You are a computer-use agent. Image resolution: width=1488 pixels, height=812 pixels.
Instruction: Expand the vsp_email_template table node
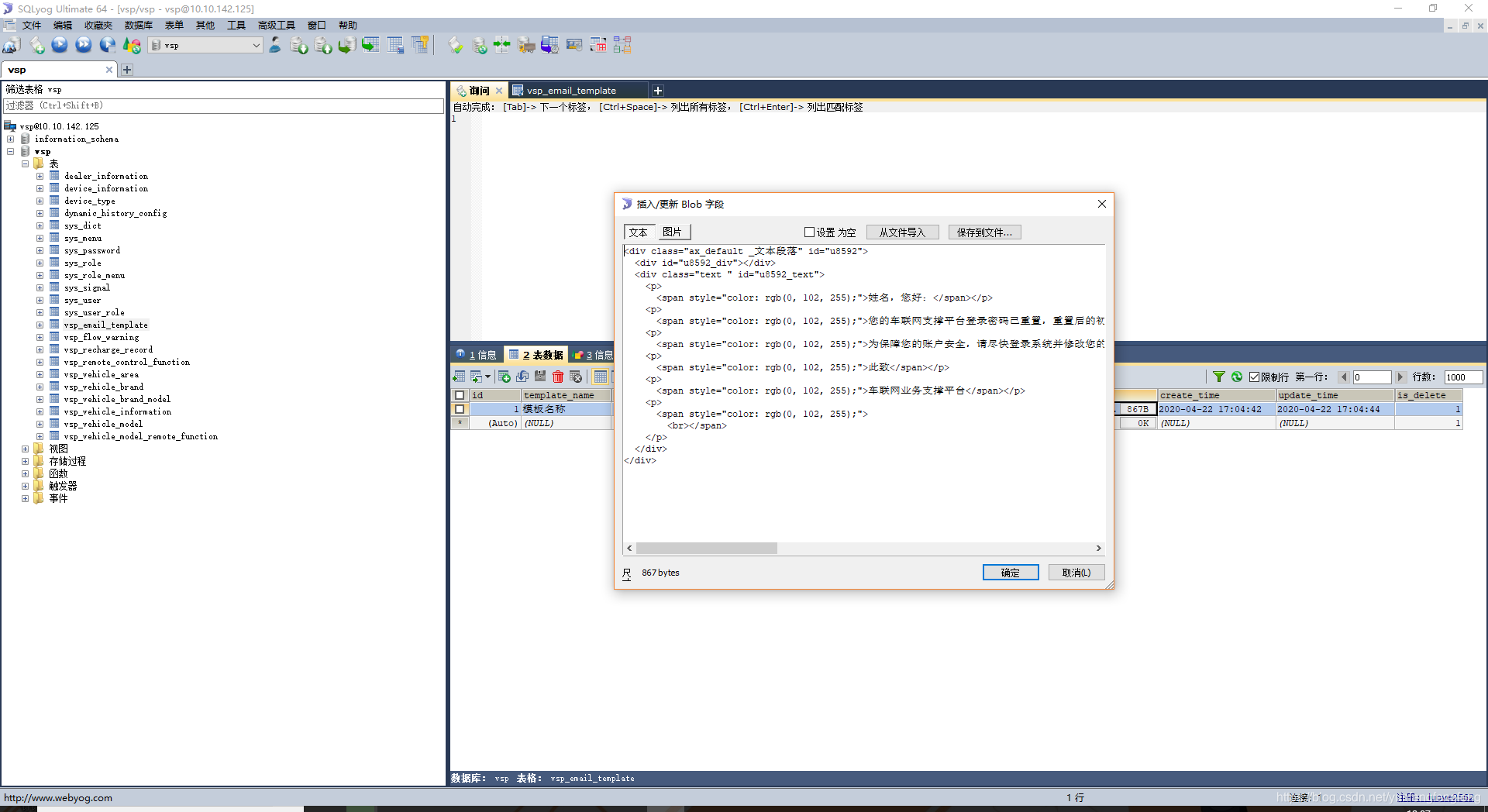(x=40, y=325)
